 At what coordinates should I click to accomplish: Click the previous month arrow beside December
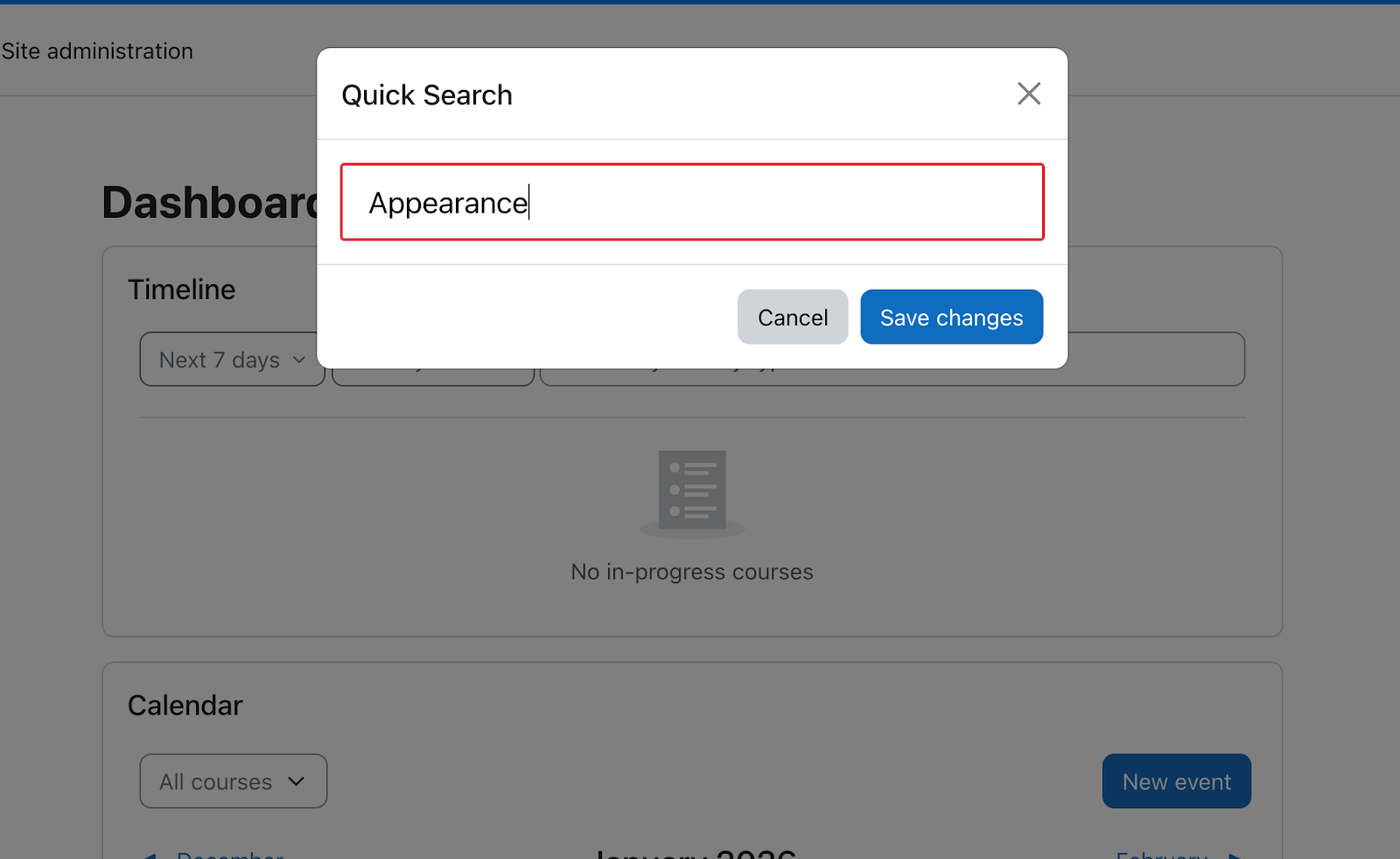click(x=151, y=854)
